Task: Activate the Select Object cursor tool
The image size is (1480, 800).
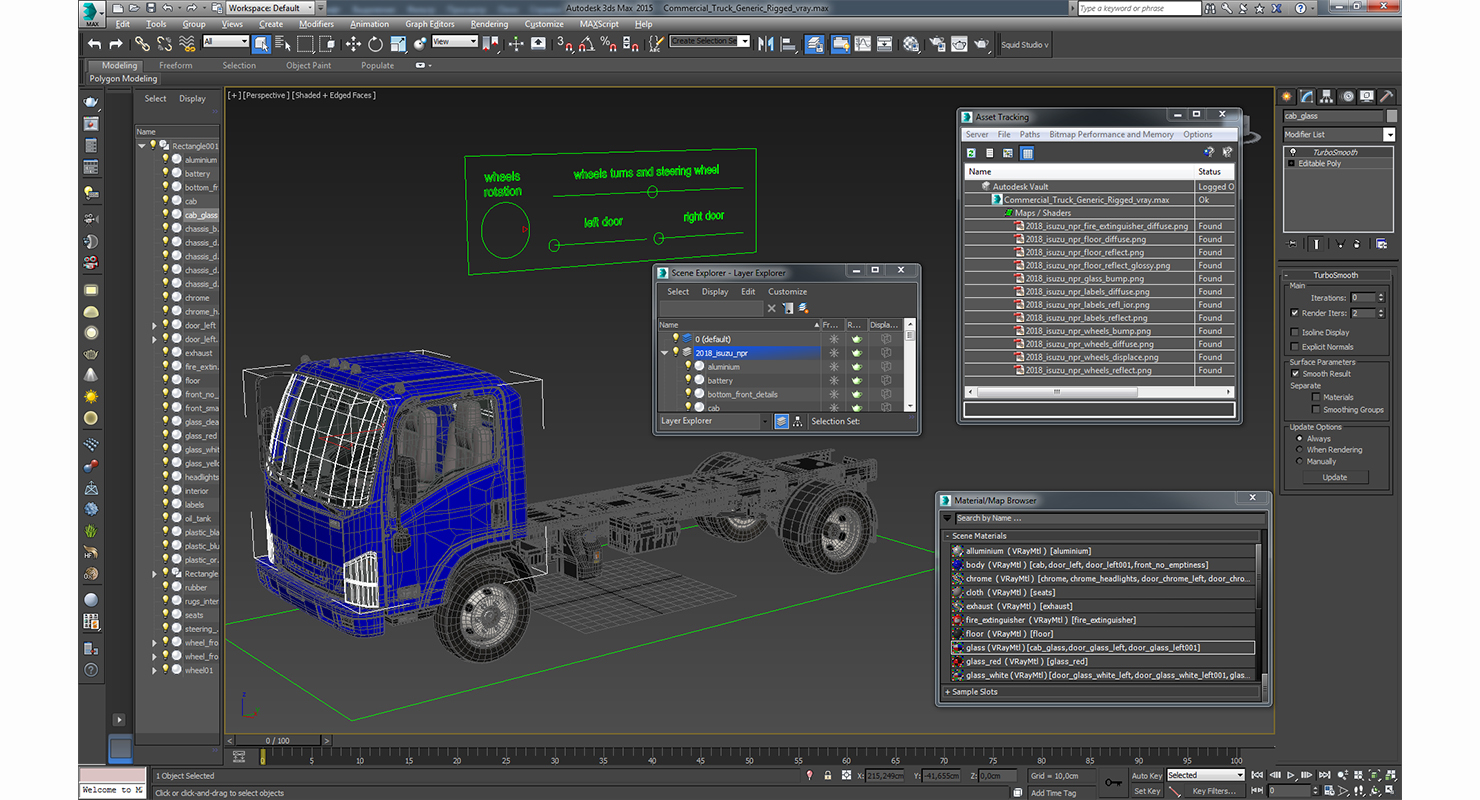Action: point(261,44)
